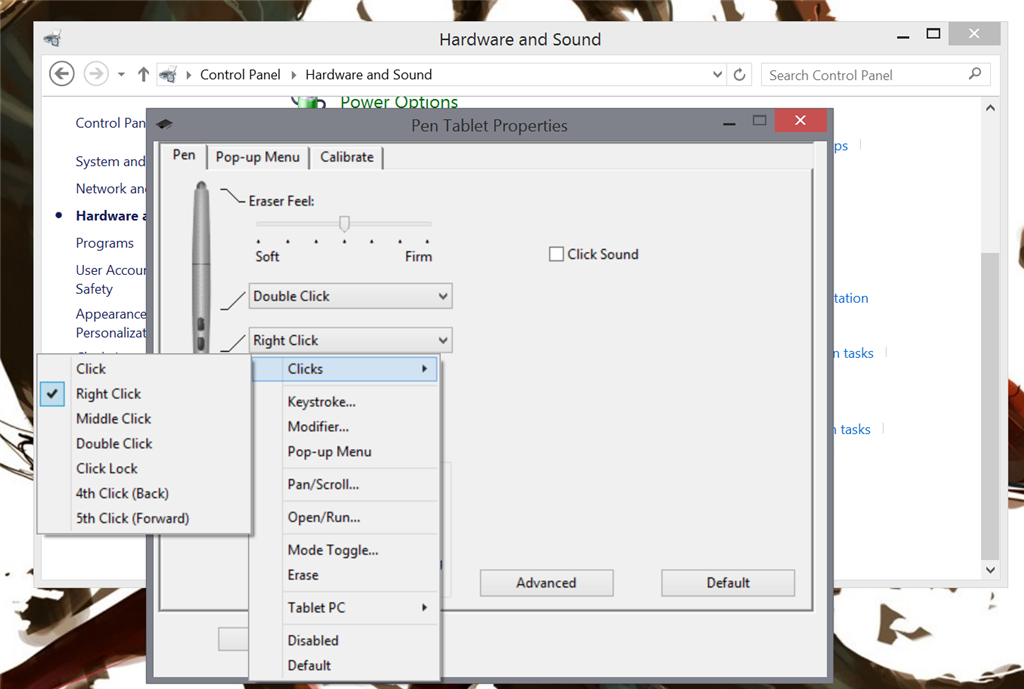Image resolution: width=1024 pixels, height=689 pixels.
Task: Expand the Tablet PC submenu
Action: tap(344, 607)
